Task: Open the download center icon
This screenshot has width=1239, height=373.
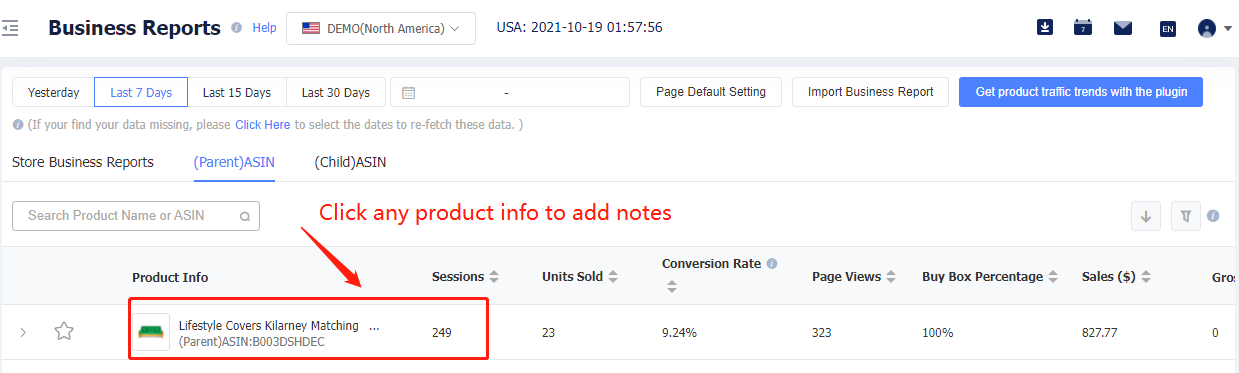Action: (x=1045, y=28)
